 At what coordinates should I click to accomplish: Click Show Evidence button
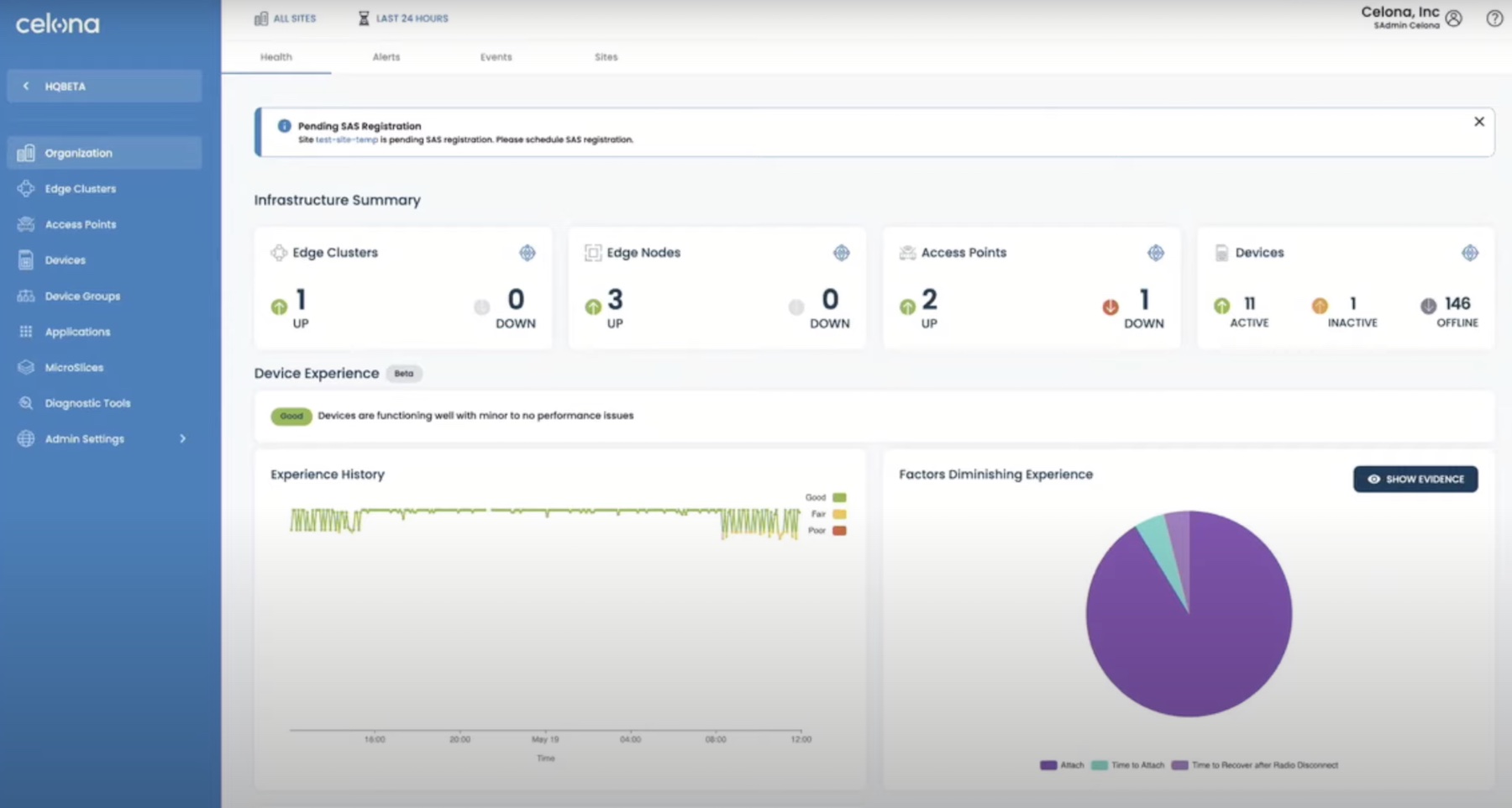(1415, 480)
